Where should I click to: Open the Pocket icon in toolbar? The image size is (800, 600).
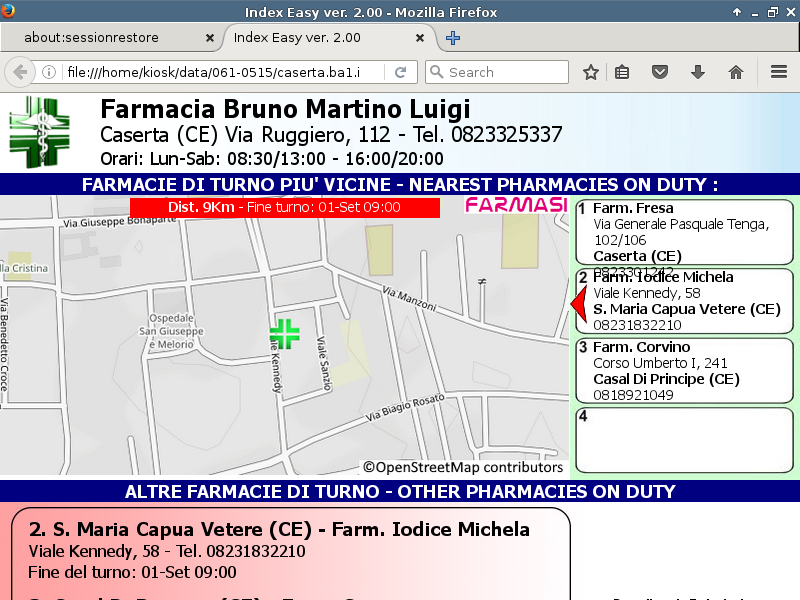[x=660, y=72]
